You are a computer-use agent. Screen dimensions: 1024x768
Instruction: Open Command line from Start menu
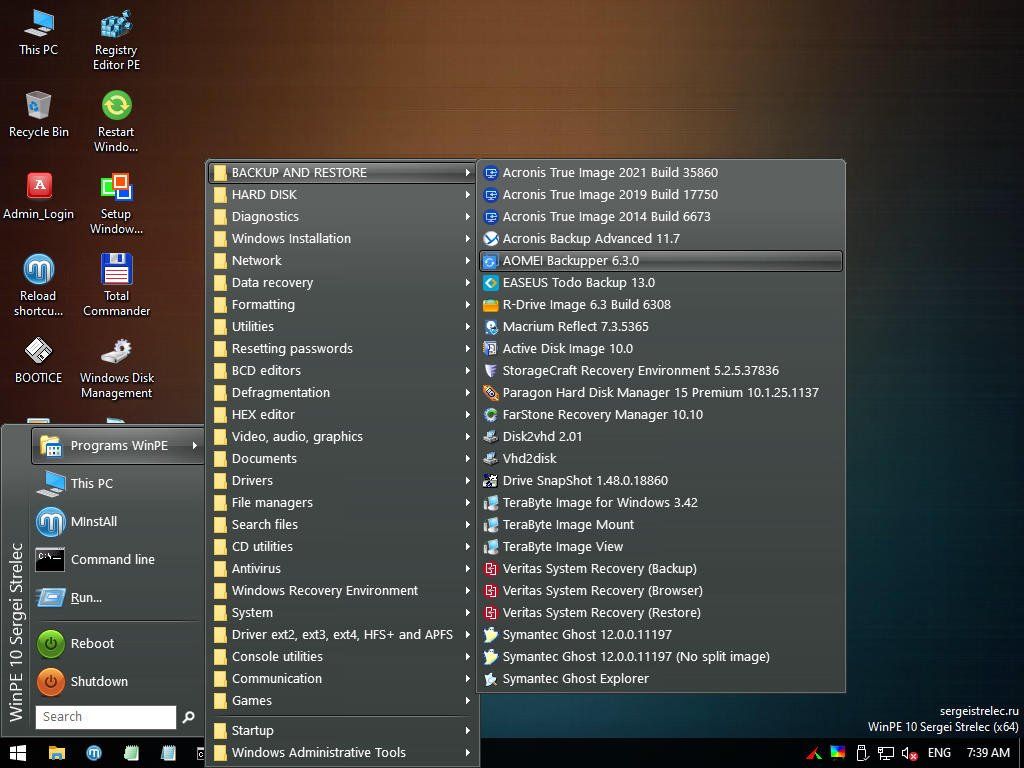coord(118,560)
